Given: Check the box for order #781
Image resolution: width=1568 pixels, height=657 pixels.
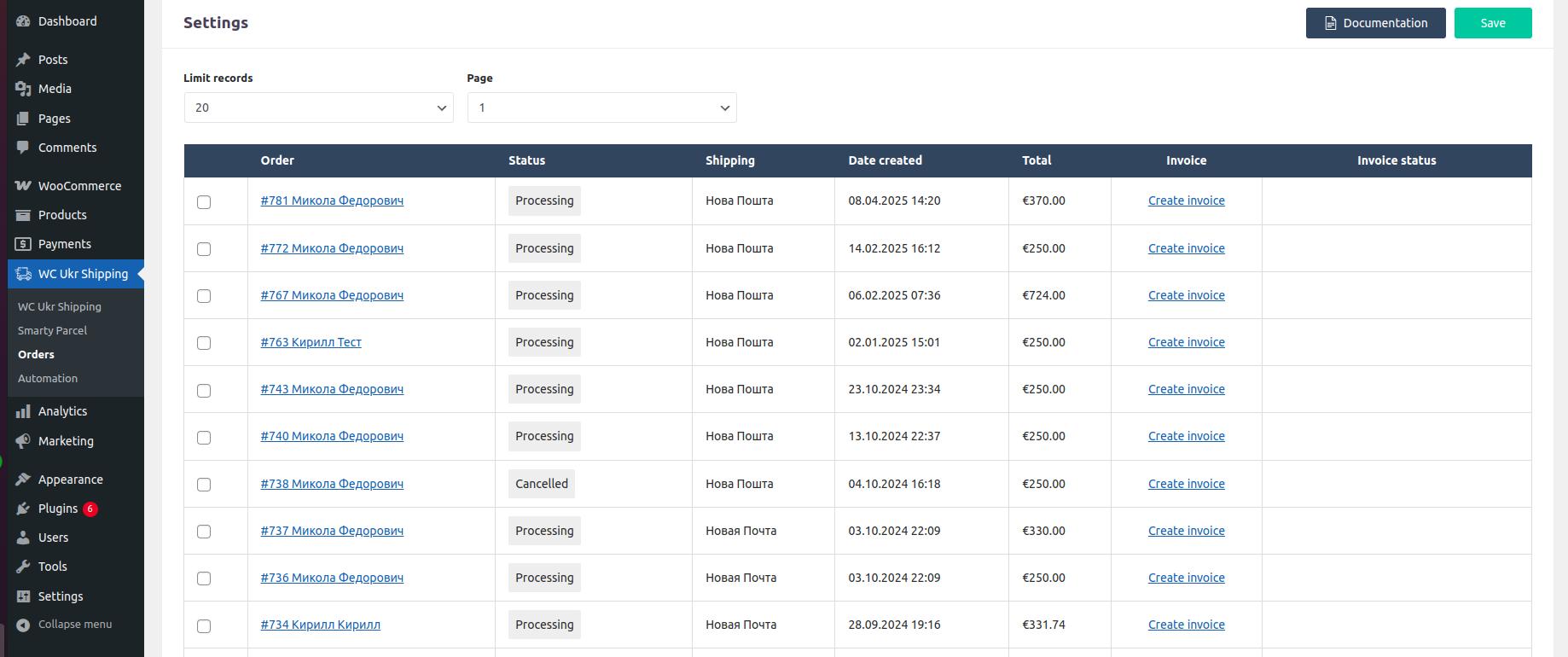Looking at the screenshot, I should click(204, 202).
